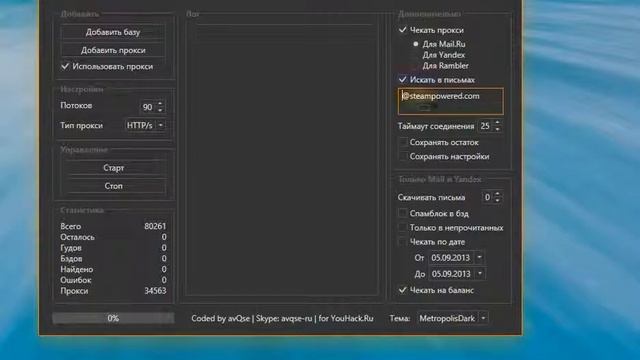Increase 'Таймаут соединения' with the up arrow

[497, 122]
